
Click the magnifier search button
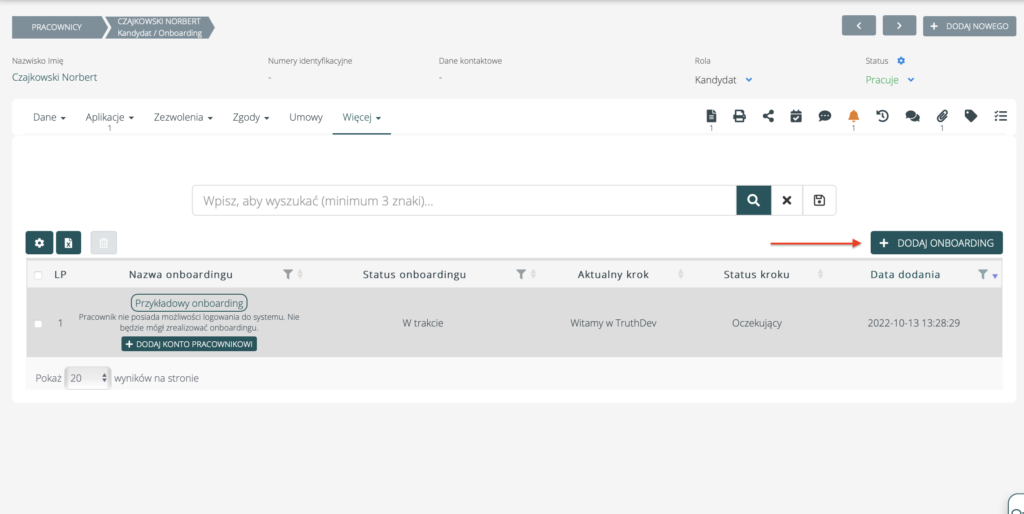(753, 200)
